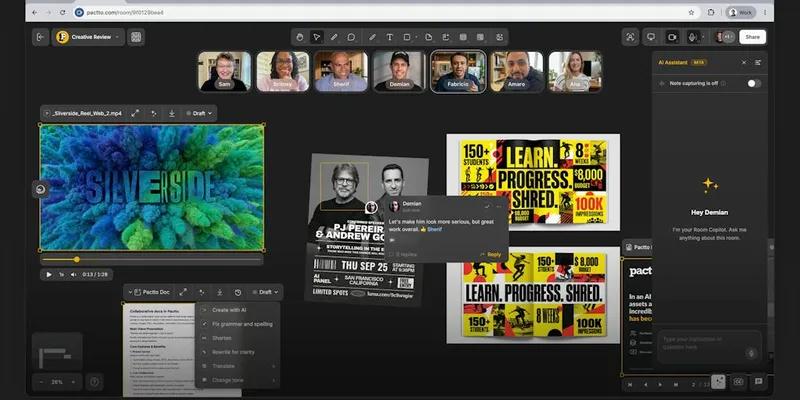Select the highlighter marker tool

372,37
